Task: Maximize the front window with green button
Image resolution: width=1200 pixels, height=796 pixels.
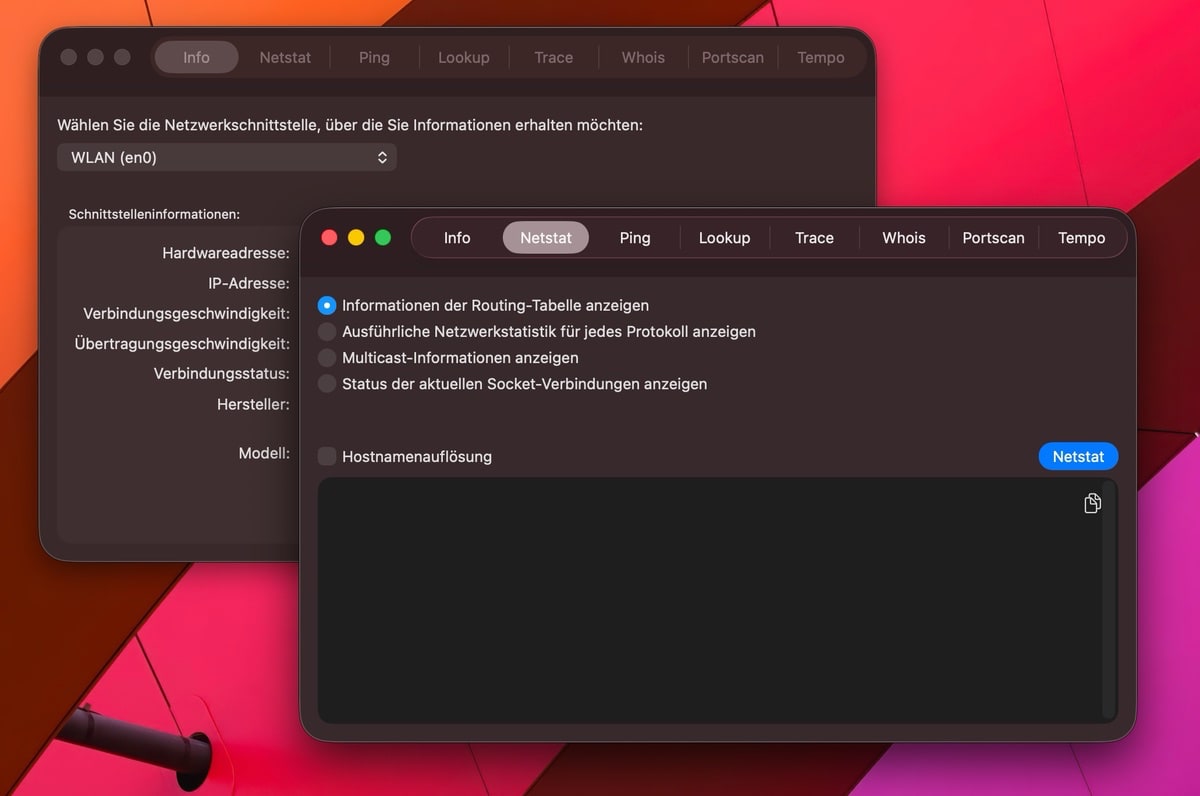Action: coord(383,238)
